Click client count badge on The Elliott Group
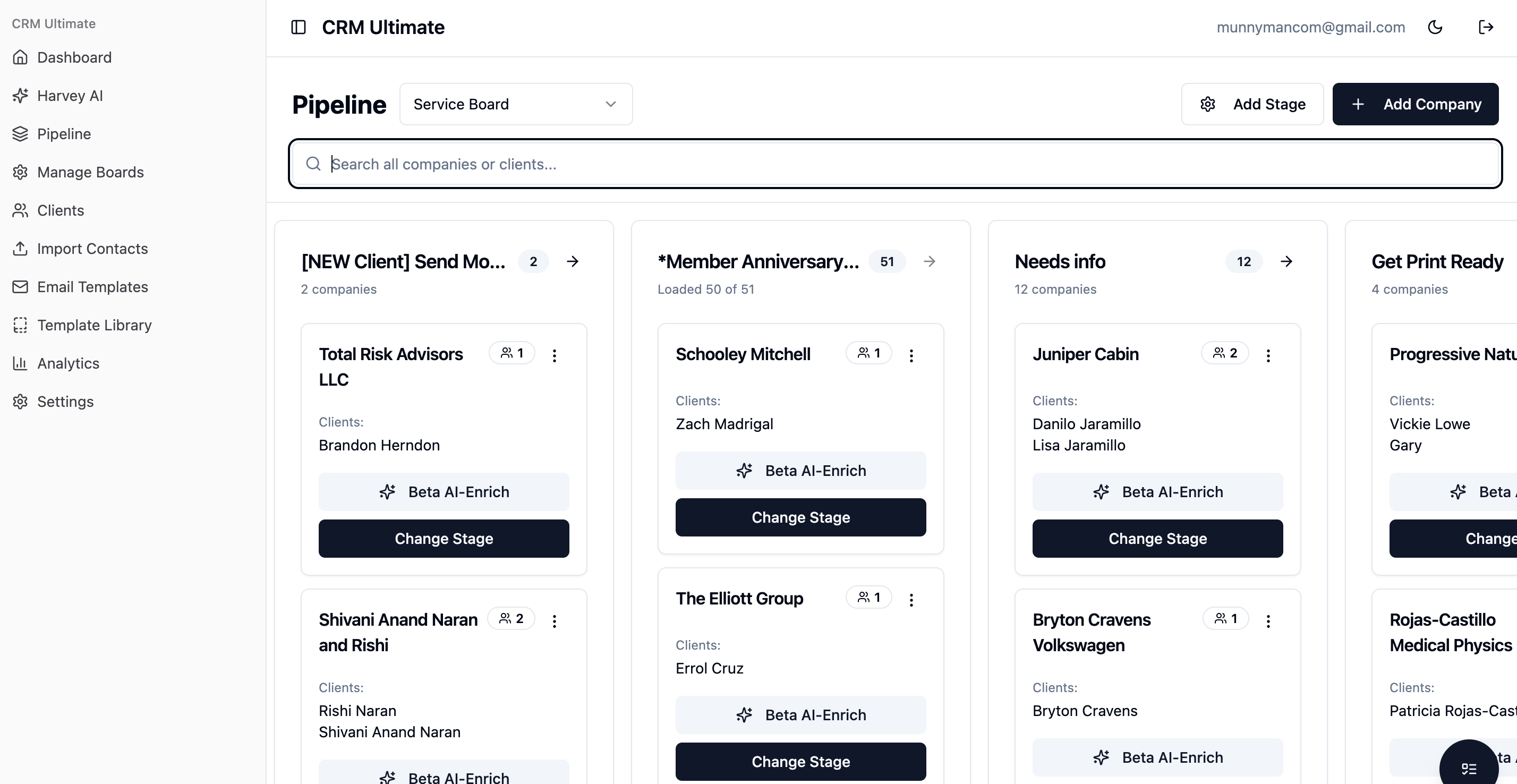The width and height of the screenshot is (1517, 784). point(868,597)
